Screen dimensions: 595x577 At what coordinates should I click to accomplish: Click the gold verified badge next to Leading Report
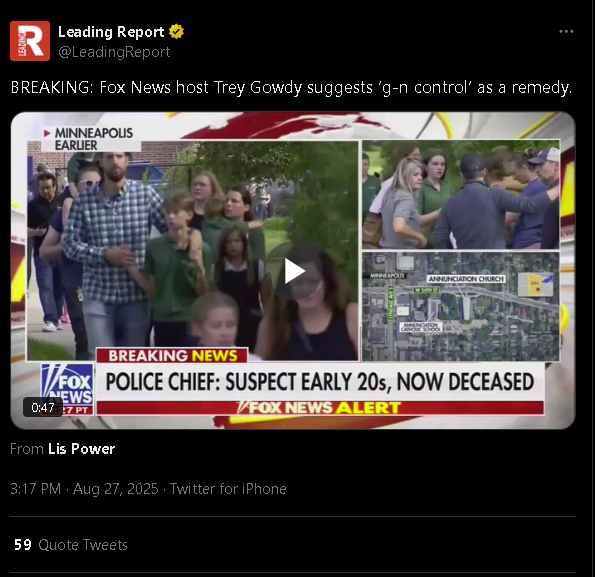pyautogui.click(x=176, y=31)
